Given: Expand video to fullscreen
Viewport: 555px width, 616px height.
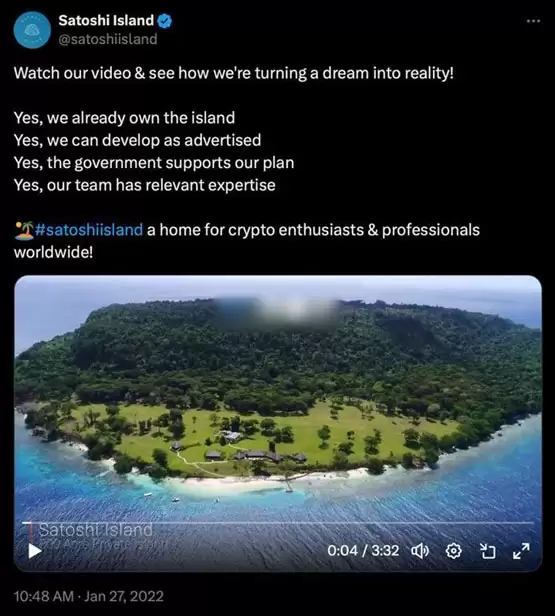Looking at the screenshot, I should 521,551.
